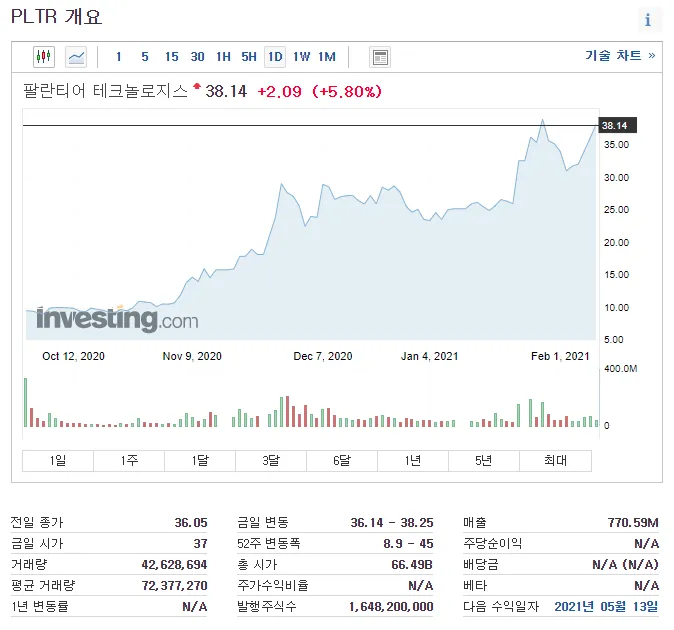Choose the 30 minute interval
This screenshot has width=674, height=630.
pyautogui.click(x=197, y=57)
